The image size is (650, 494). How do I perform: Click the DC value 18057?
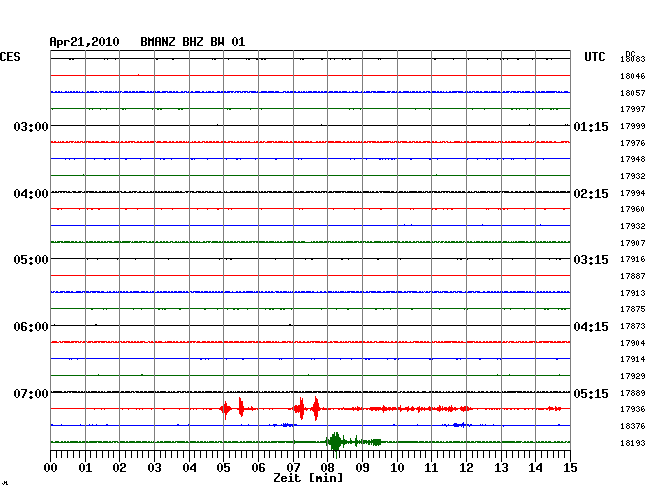[633, 93]
